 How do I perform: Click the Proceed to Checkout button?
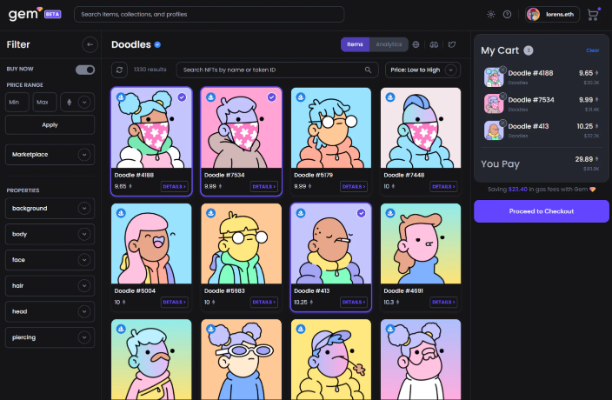[541, 211]
